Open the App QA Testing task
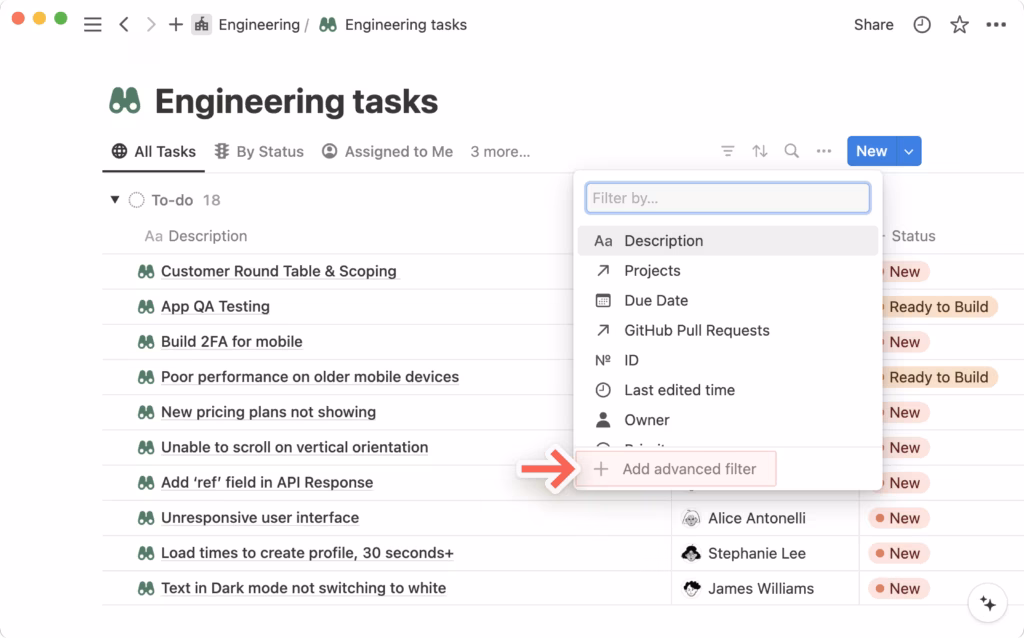The width and height of the screenshot is (1024, 638). point(215,307)
